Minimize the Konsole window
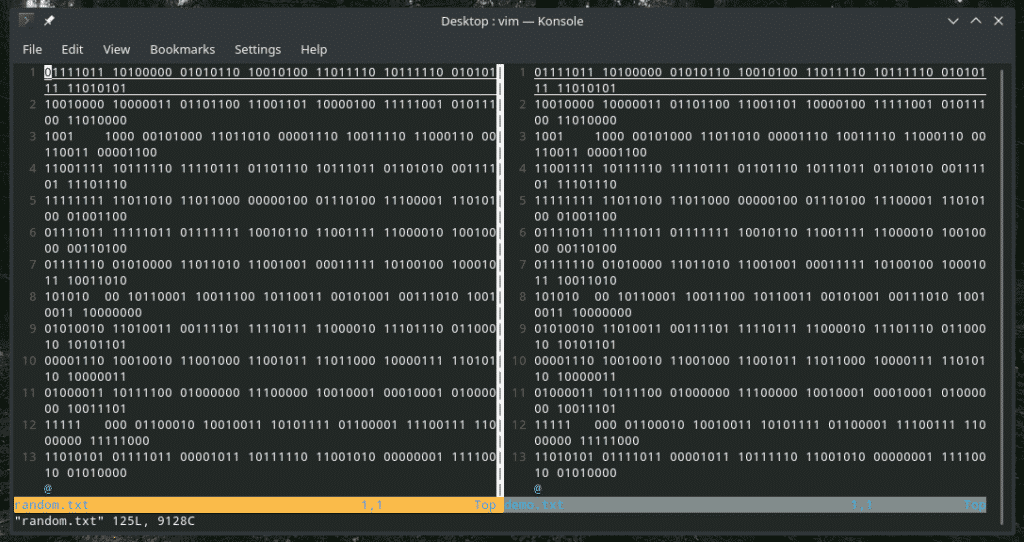1024x542 pixels. coord(953,21)
